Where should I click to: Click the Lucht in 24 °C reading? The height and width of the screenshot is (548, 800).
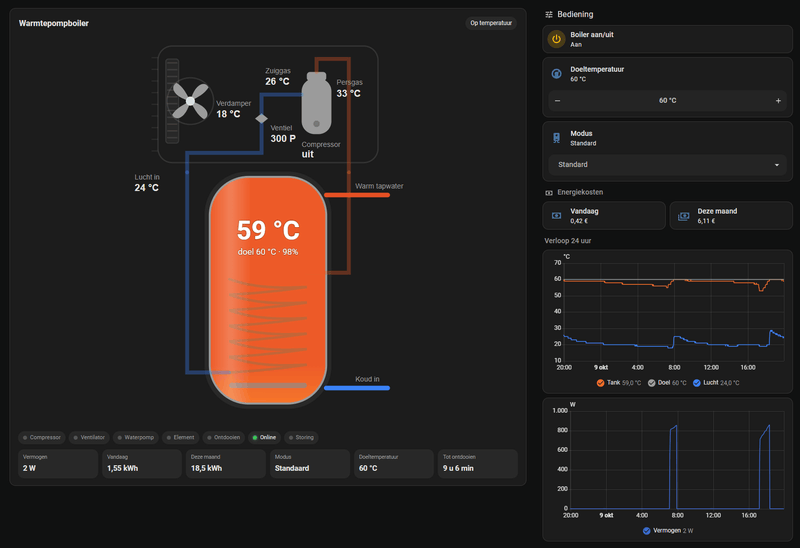coord(147,183)
